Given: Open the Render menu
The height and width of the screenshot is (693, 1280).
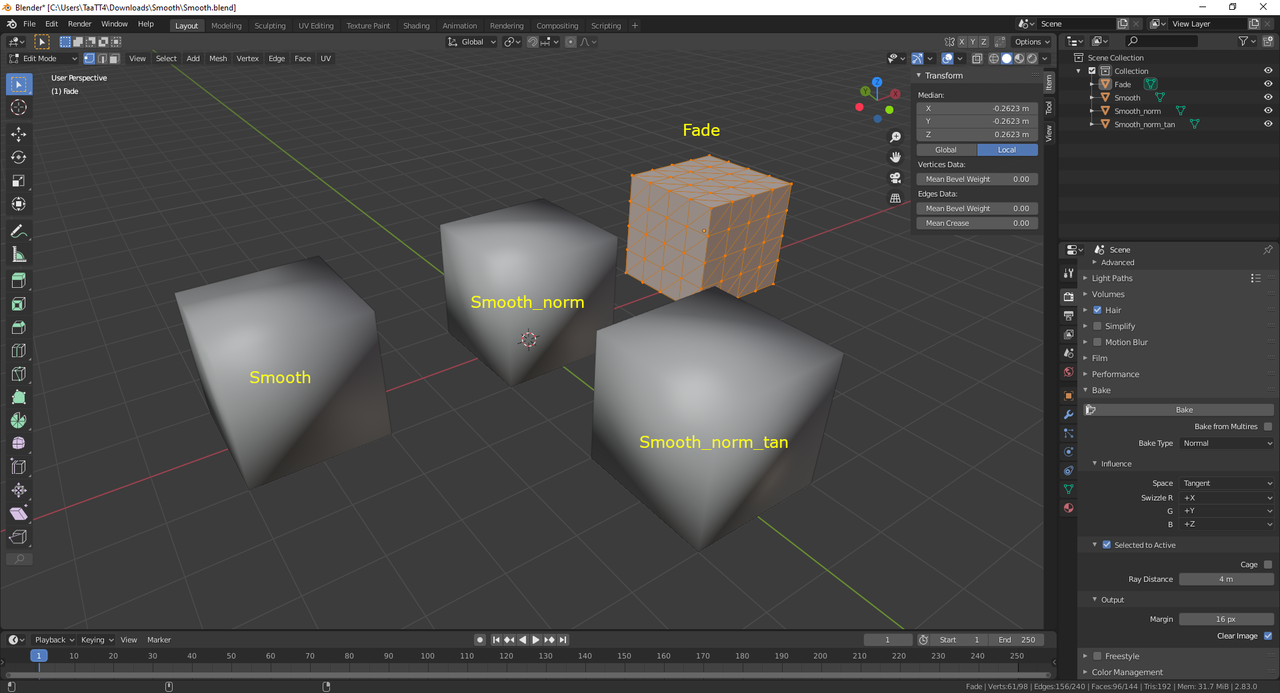Looking at the screenshot, I should [79, 23].
